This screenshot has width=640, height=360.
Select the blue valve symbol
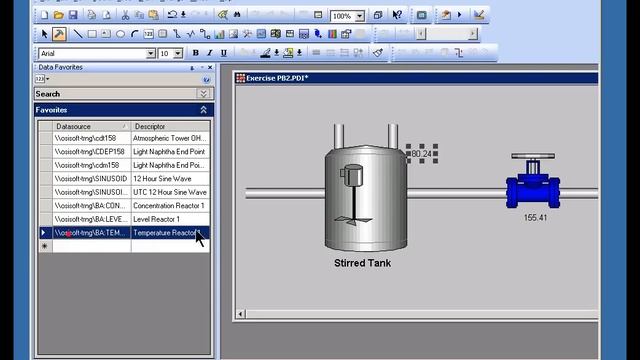tap(533, 181)
